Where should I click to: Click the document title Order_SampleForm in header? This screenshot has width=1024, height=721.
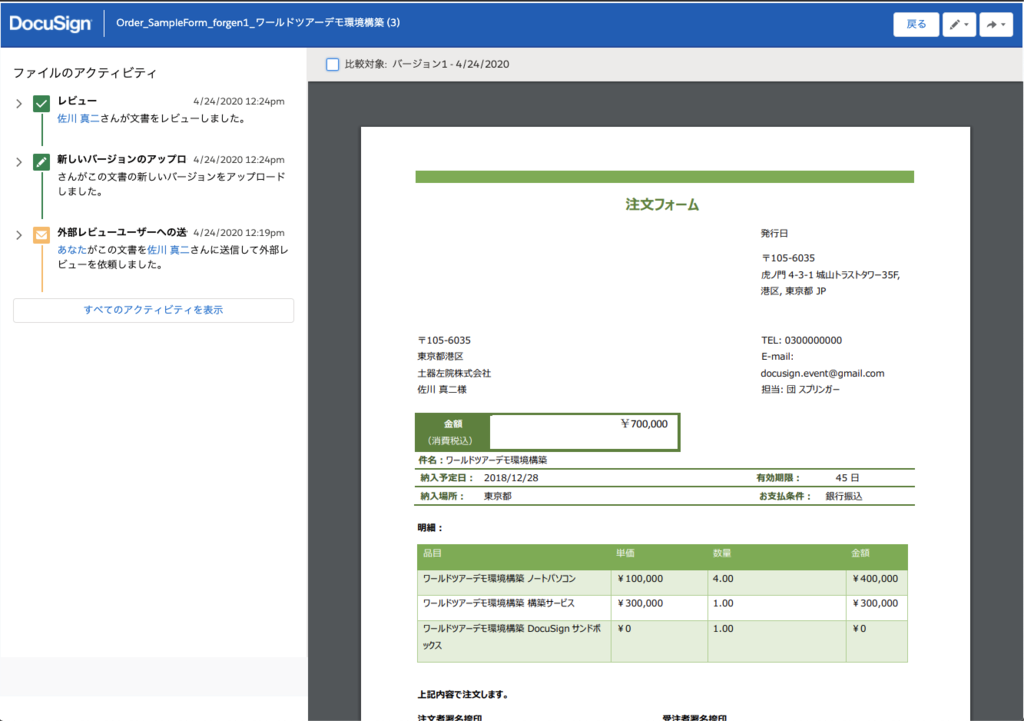tap(258, 22)
